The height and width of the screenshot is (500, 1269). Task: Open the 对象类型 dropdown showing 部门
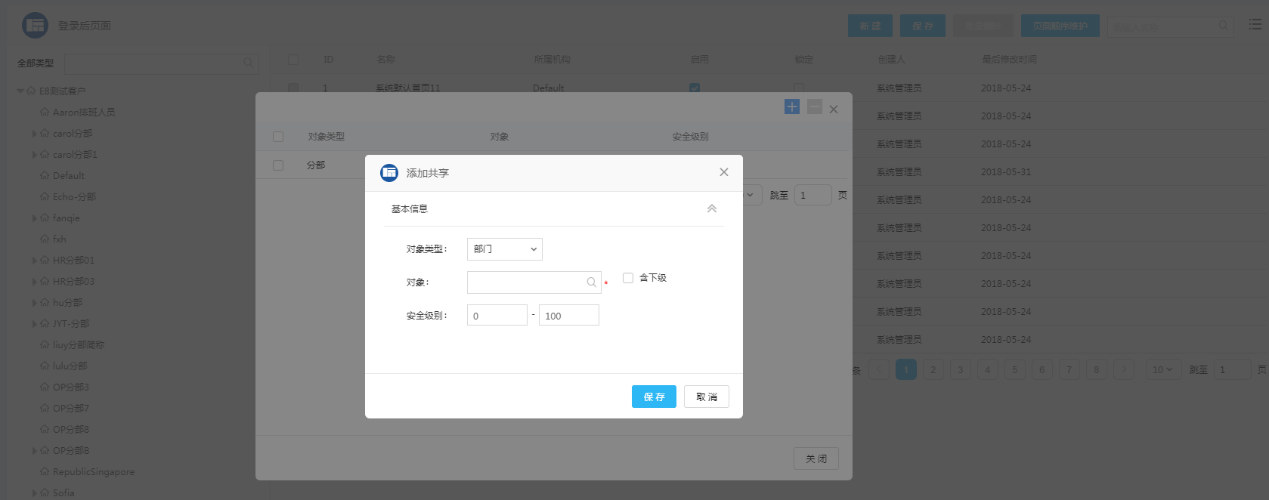coord(504,248)
